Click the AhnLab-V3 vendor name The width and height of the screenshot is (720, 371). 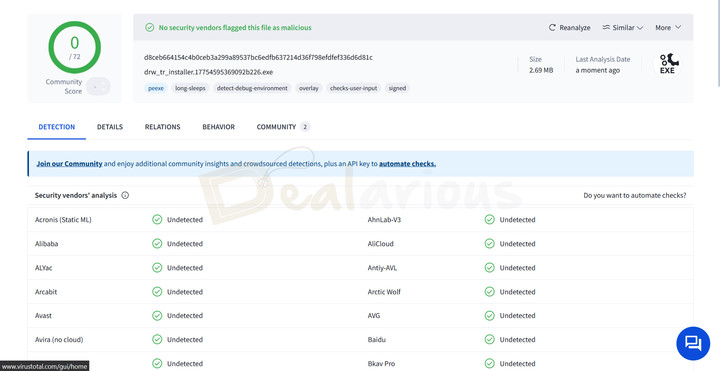(384, 219)
